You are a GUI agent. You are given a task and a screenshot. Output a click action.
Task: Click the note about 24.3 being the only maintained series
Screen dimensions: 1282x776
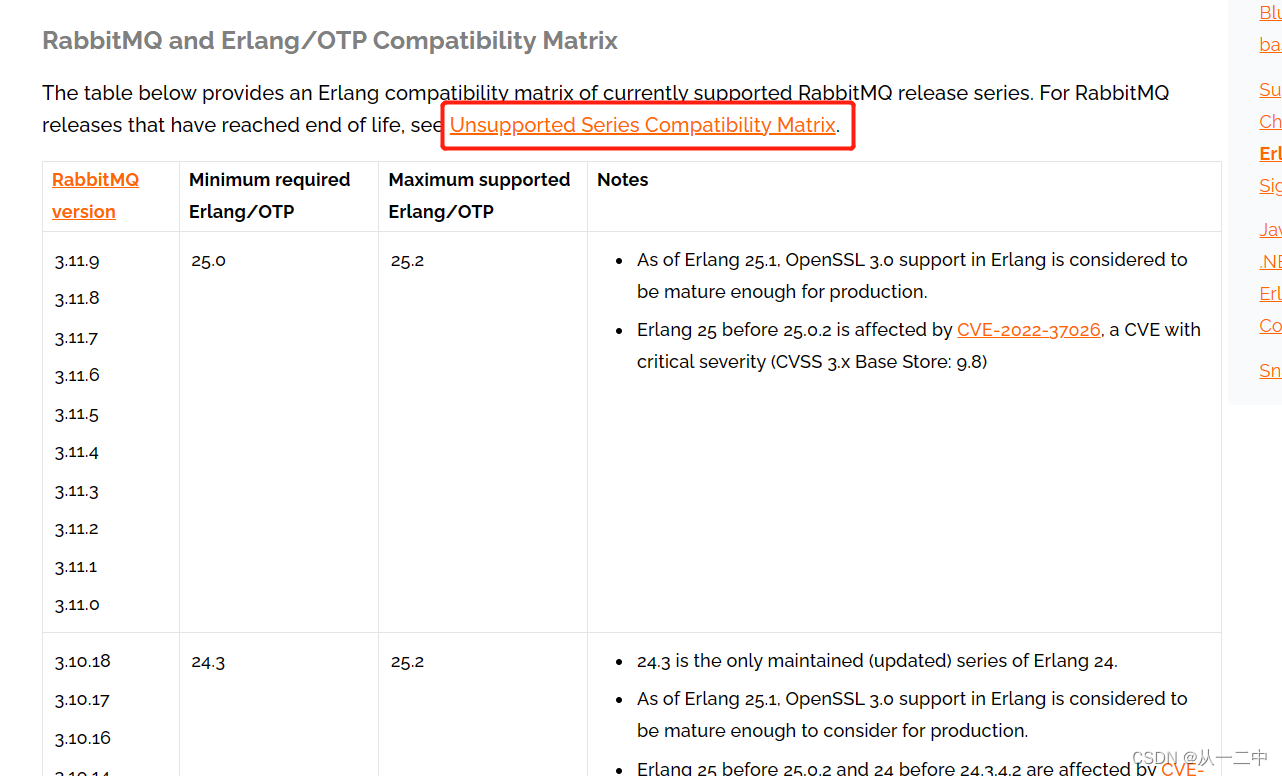tap(877, 661)
